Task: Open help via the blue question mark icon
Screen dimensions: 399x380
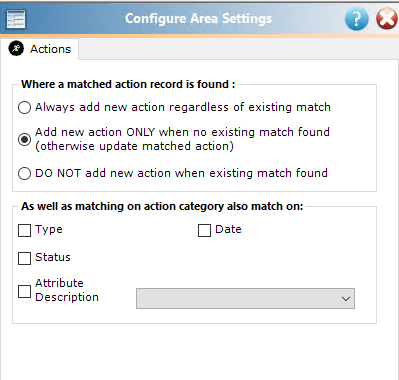Action: tap(356, 19)
